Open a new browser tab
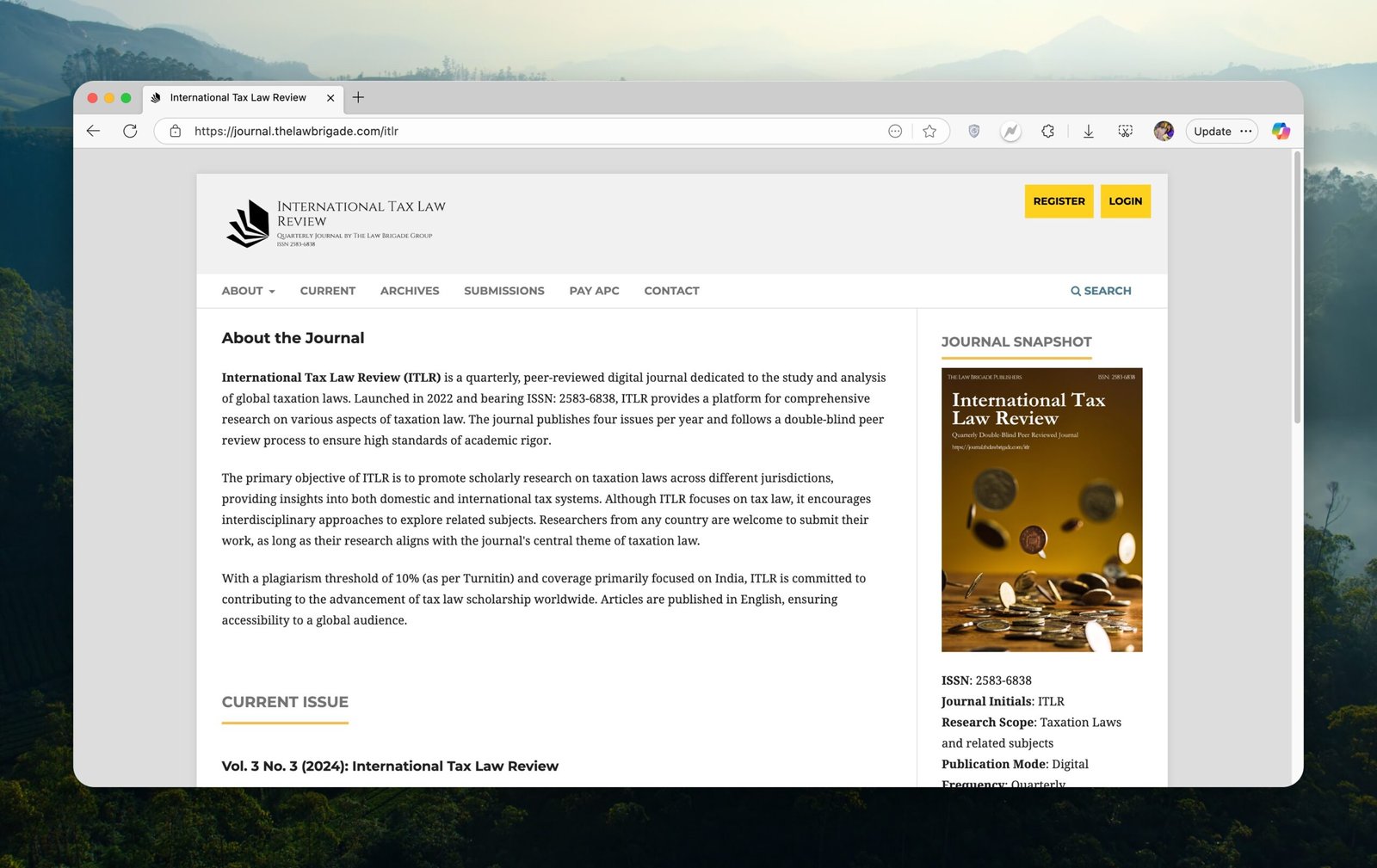 point(358,97)
